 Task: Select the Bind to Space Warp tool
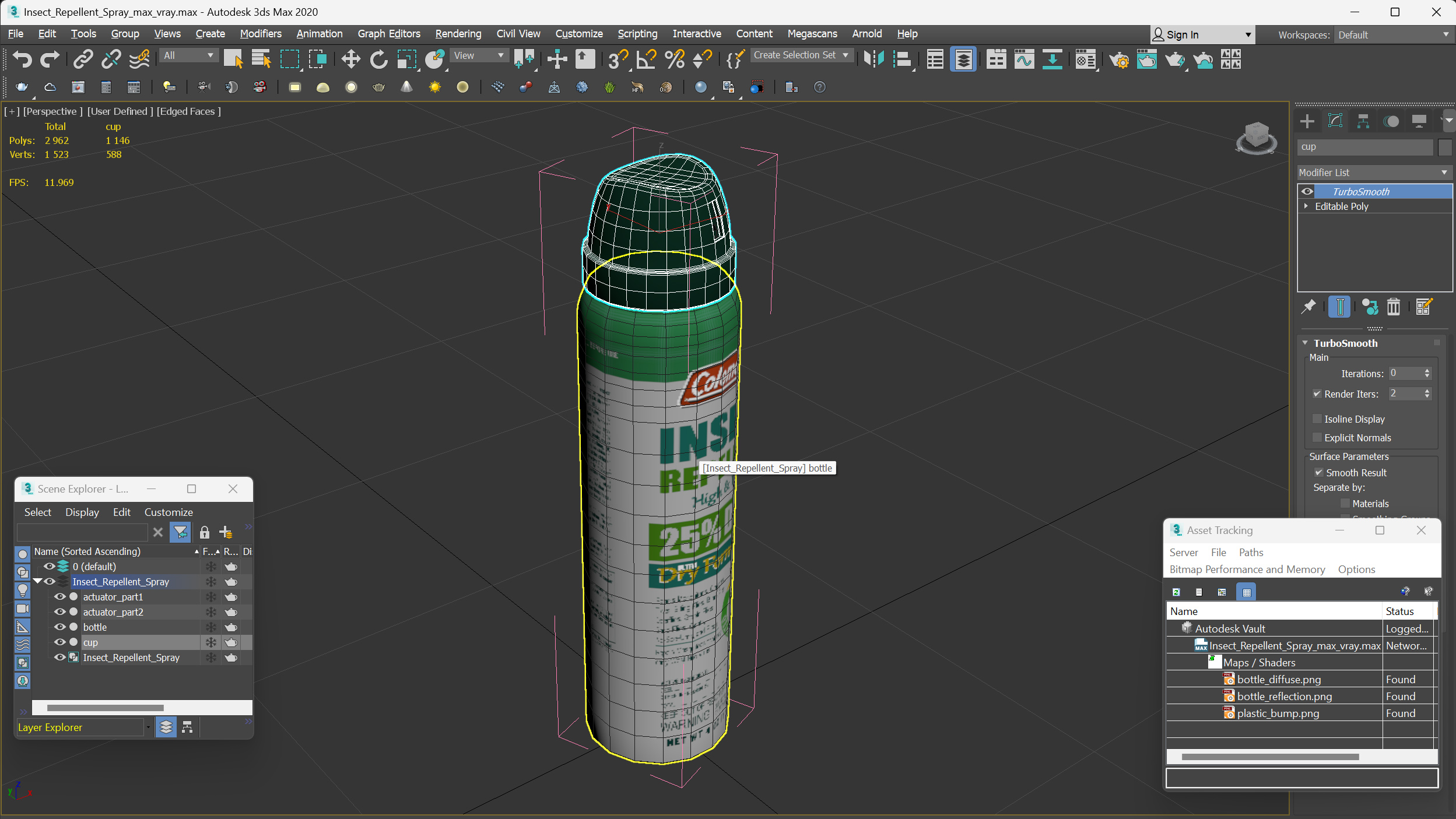[139, 59]
